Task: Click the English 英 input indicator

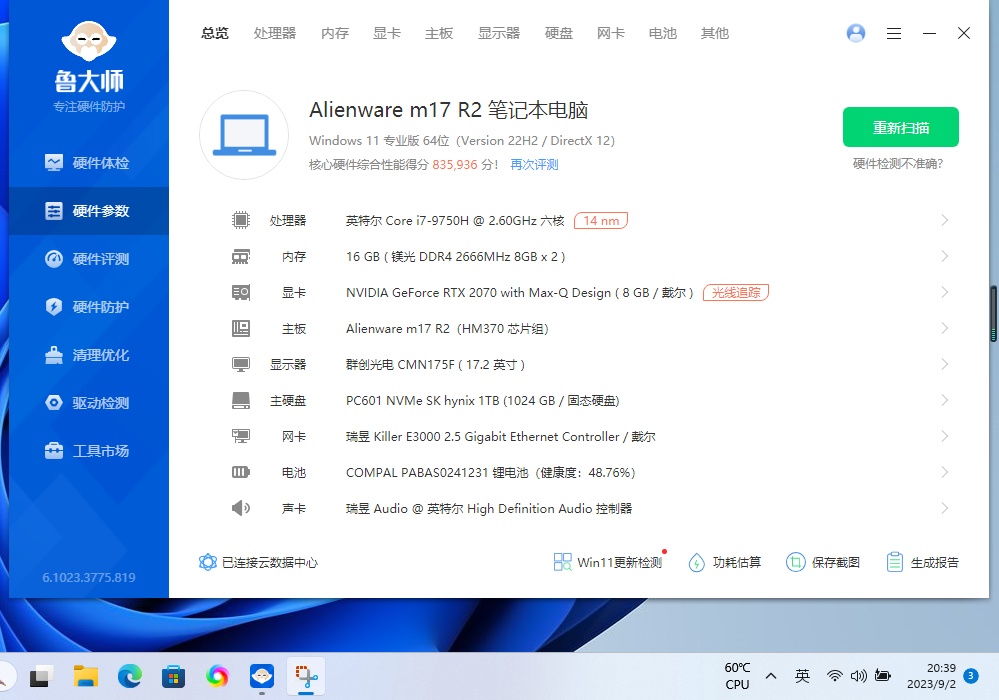Action: point(802,676)
